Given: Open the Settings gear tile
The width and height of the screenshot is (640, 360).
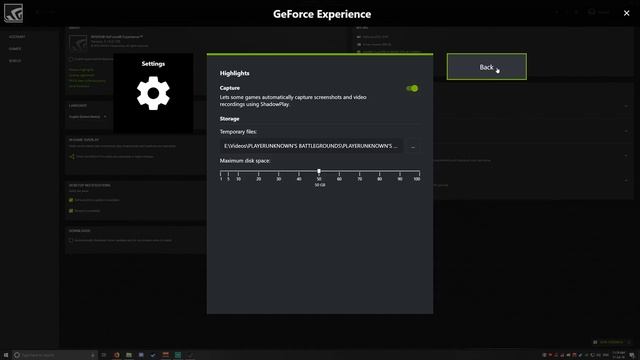Looking at the screenshot, I should (153, 93).
